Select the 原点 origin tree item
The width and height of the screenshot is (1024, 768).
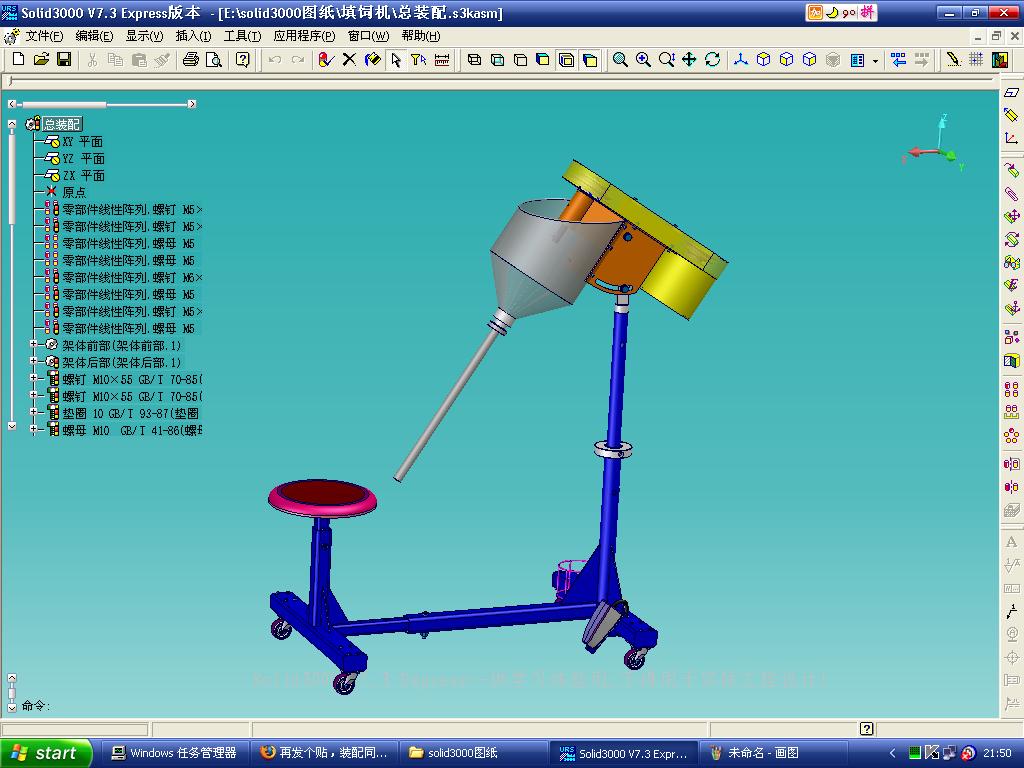(x=74, y=193)
